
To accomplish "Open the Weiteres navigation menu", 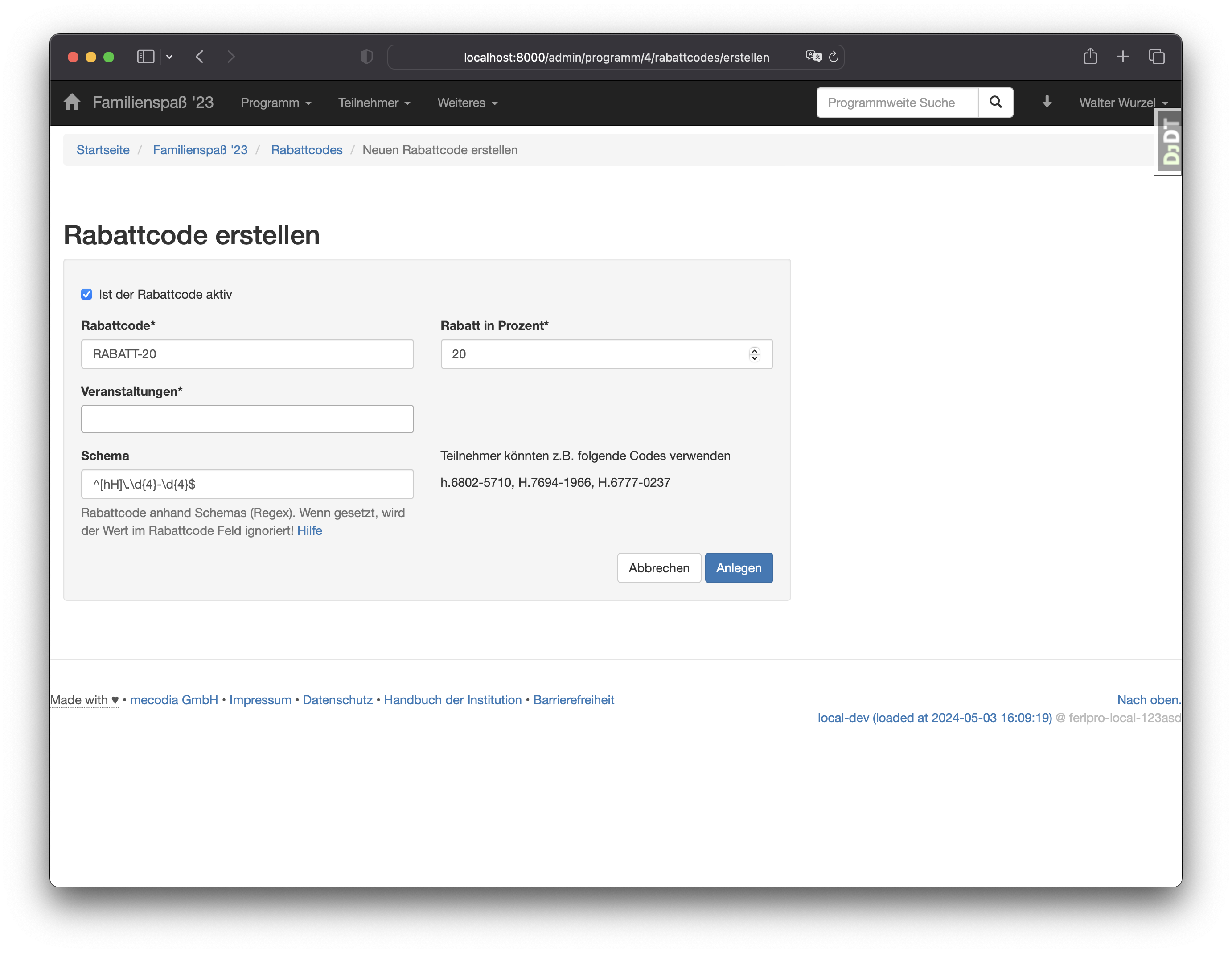I will 467,103.
